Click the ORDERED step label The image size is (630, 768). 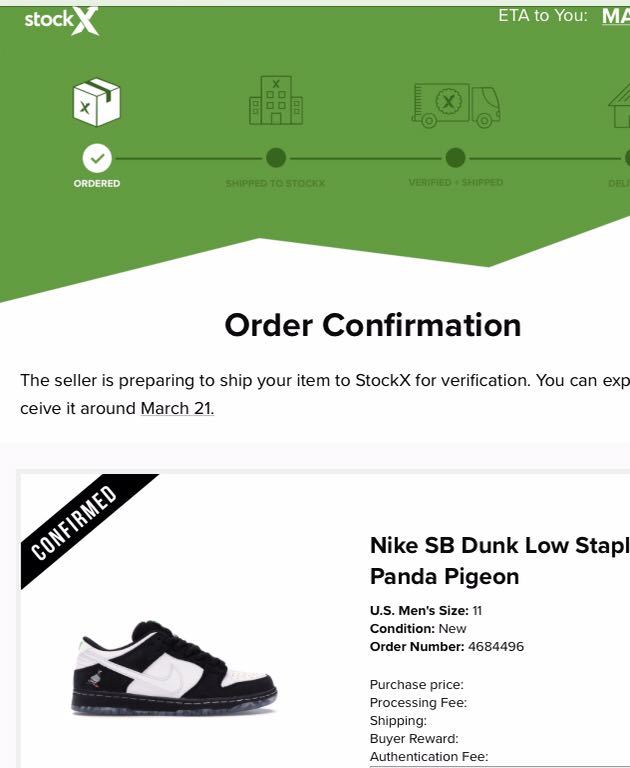pyautogui.click(x=97, y=183)
